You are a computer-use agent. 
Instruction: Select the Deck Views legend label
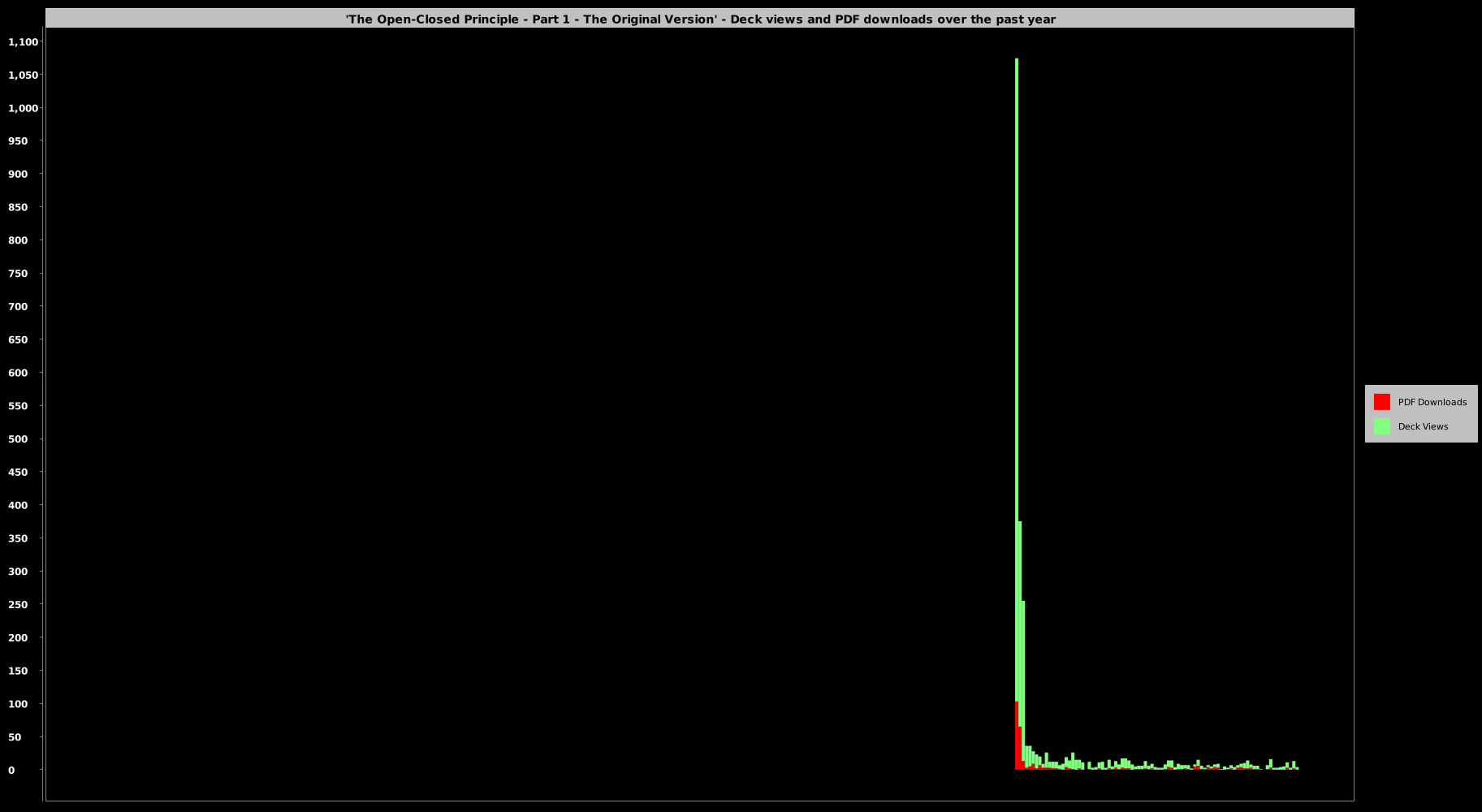pyautogui.click(x=1423, y=426)
